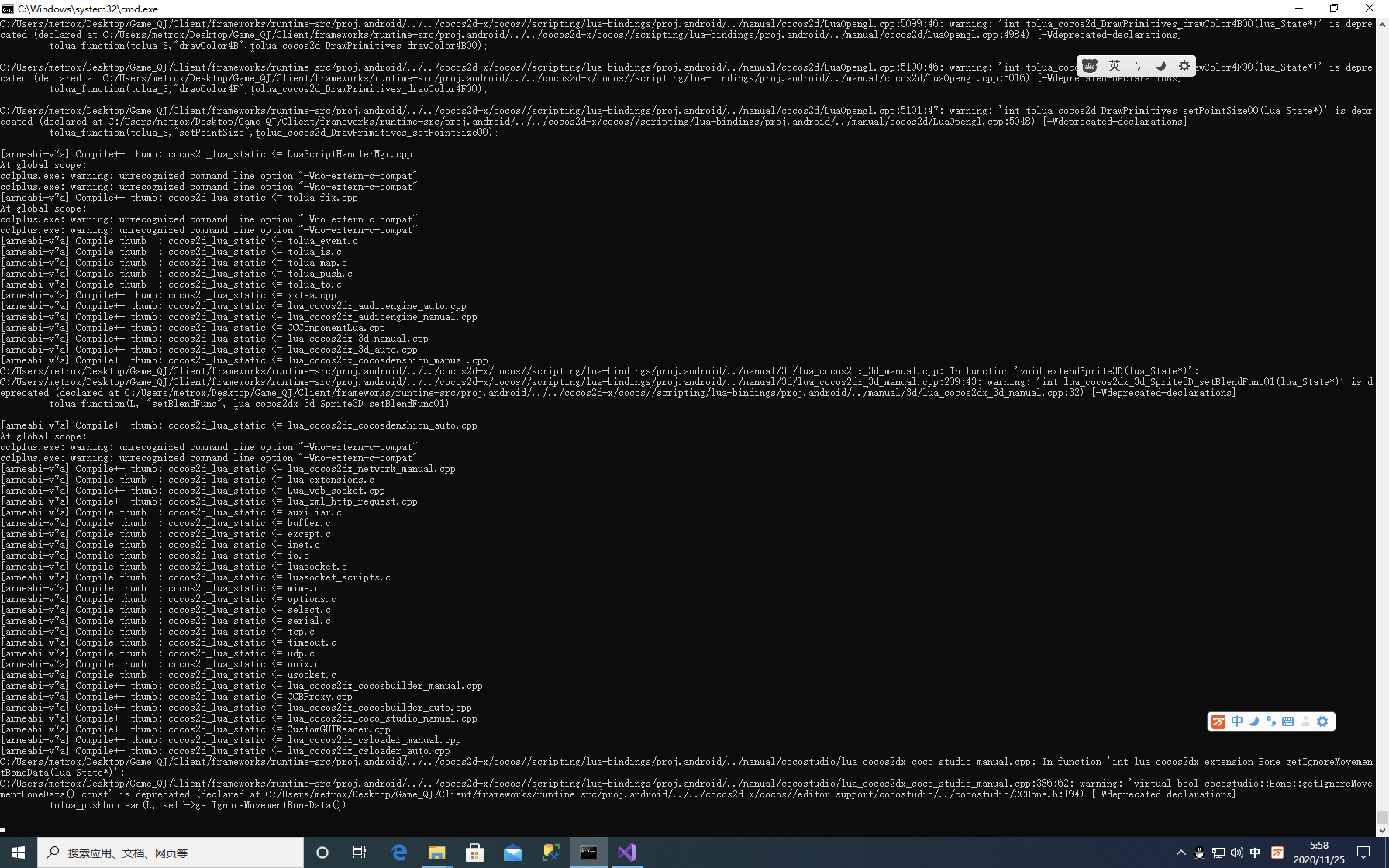Image resolution: width=1389 pixels, height=868 pixels.
Task: Toggle Baidu IME 英 language mode
Action: pos(1114,66)
